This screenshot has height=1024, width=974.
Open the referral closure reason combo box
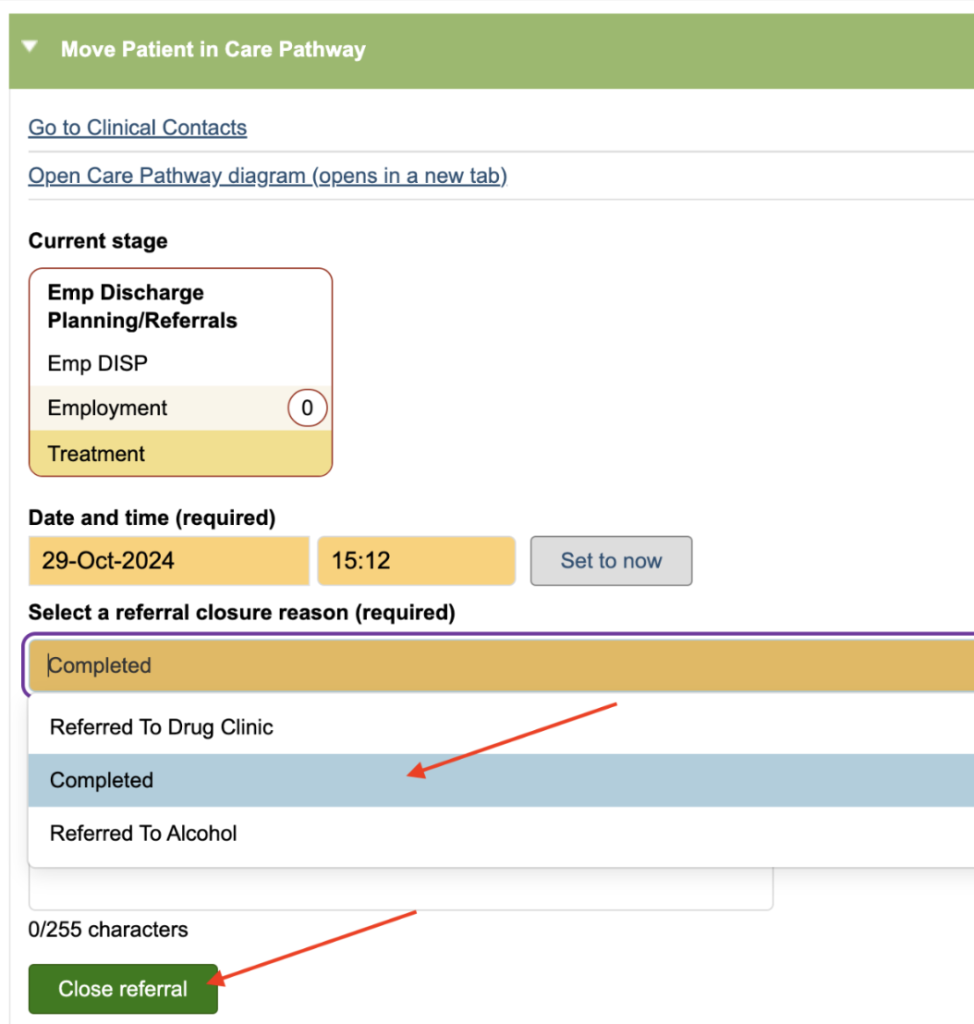500,666
